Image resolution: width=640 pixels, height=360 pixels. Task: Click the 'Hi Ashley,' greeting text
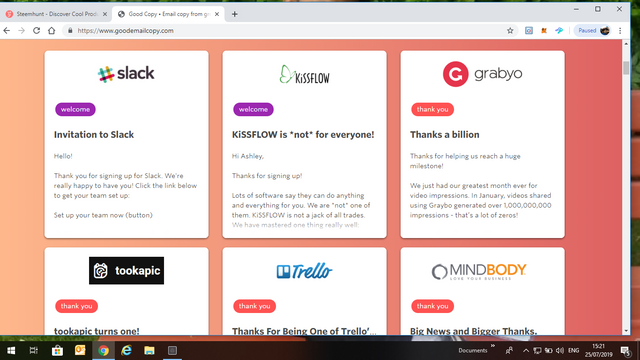pyautogui.click(x=248, y=156)
